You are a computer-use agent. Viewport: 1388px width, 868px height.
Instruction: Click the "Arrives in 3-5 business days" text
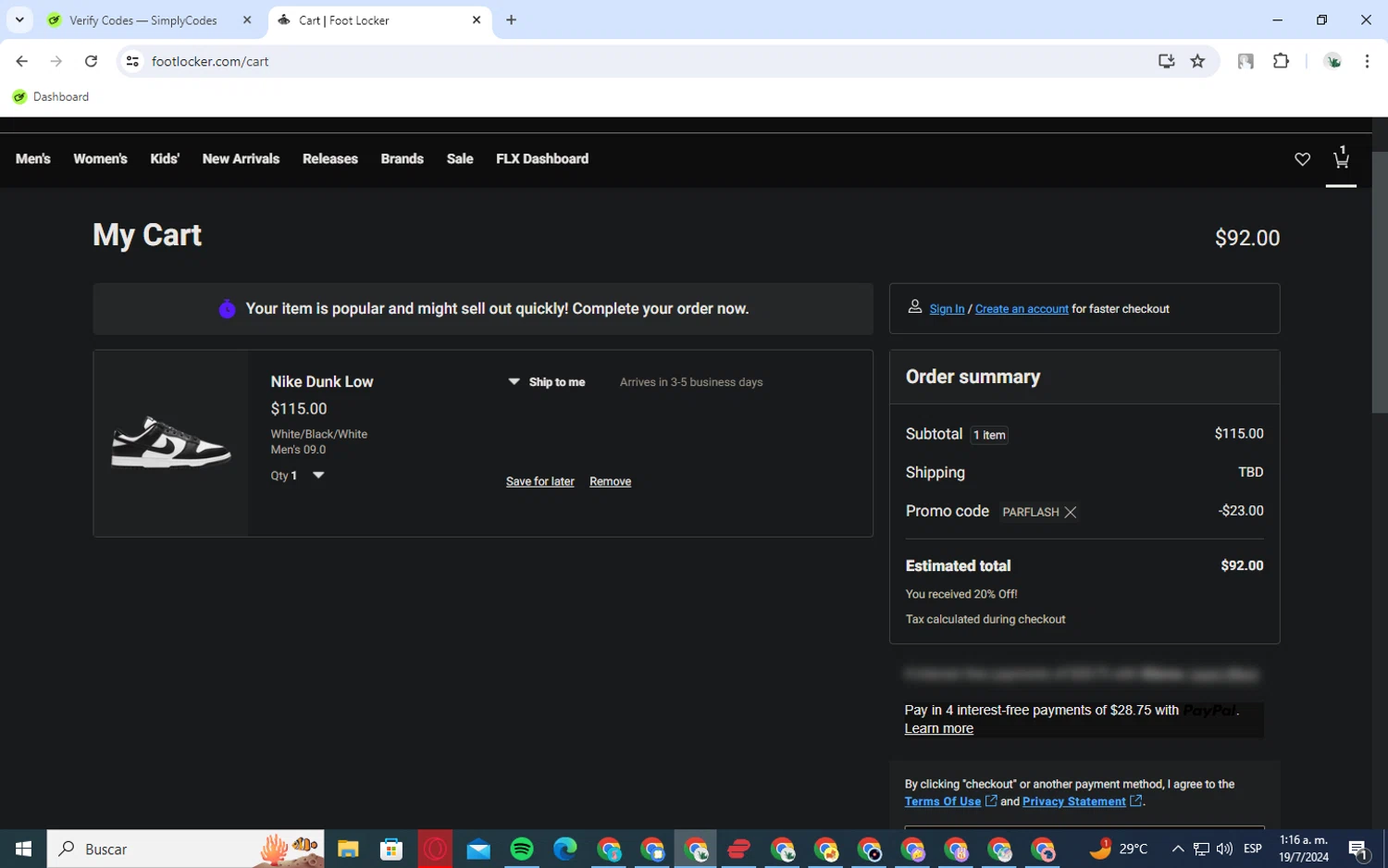click(x=691, y=382)
